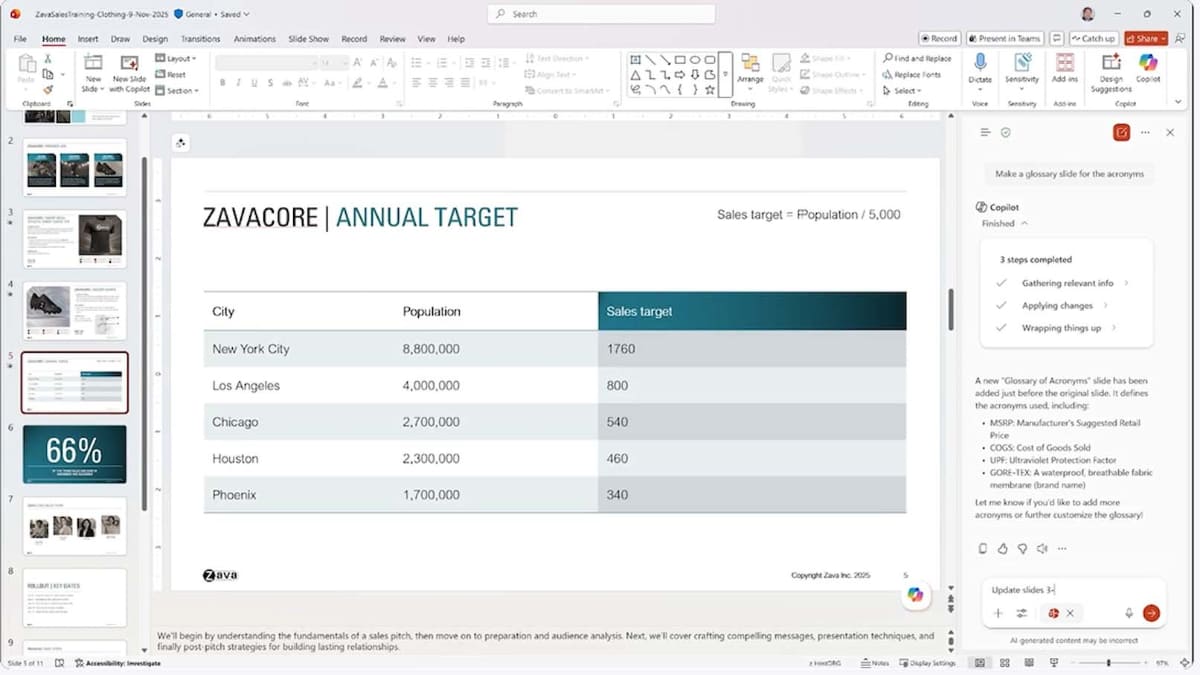
Task: Click Present in Teams button
Action: [x=1005, y=38]
